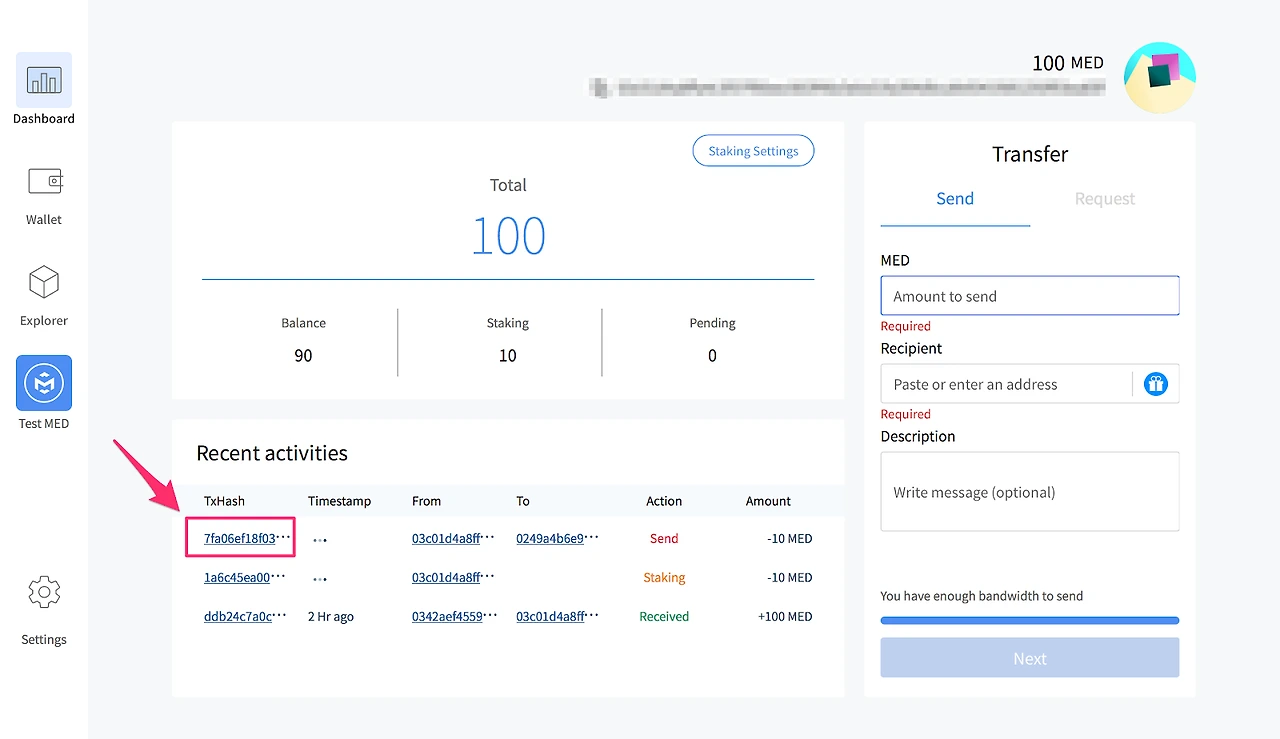Focus the Amount to send field
This screenshot has width=1280, height=739.
click(x=1030, y=296)
